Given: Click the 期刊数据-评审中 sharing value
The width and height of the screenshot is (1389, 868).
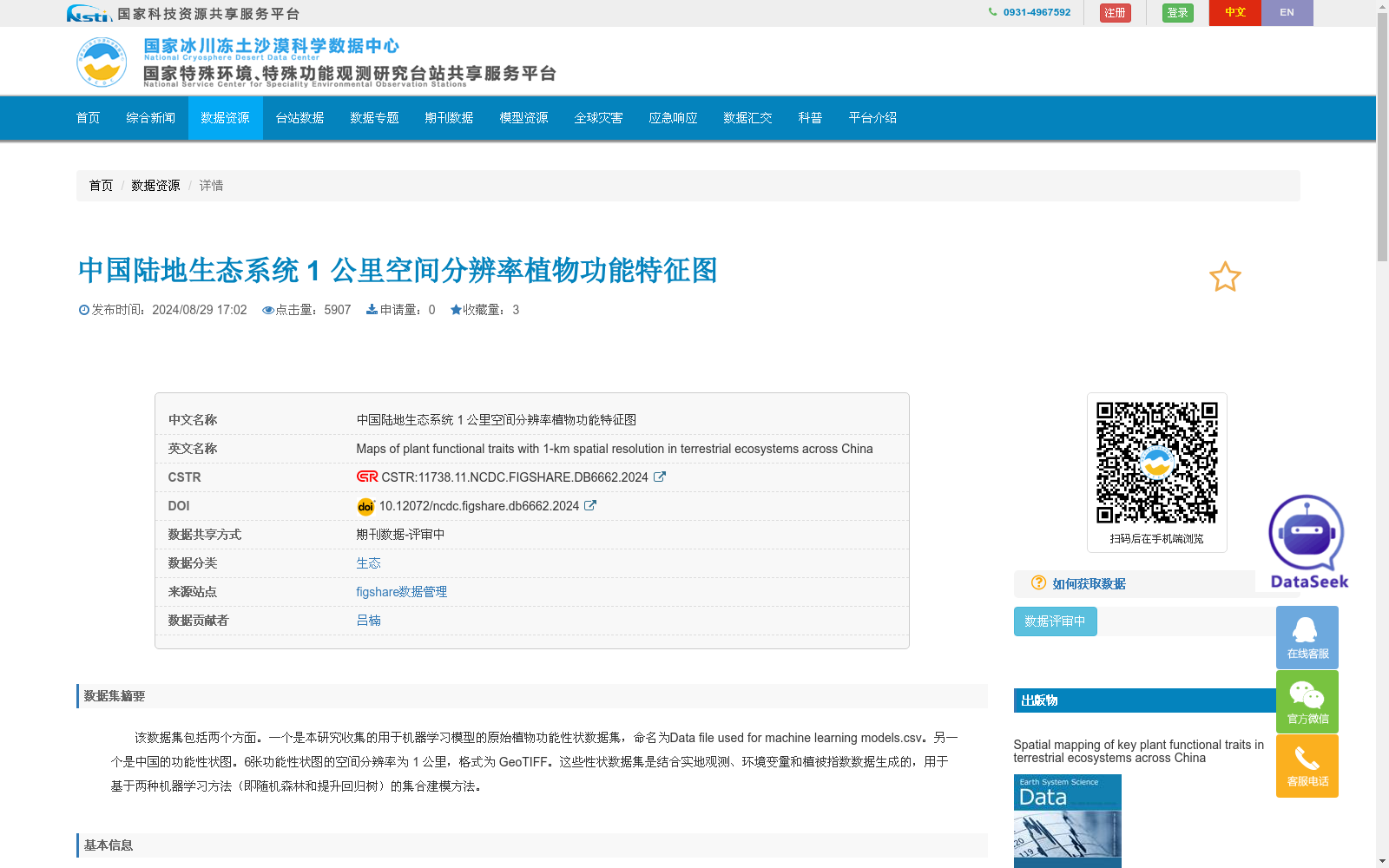Looking at the screenshot, I should pos(401,535).
